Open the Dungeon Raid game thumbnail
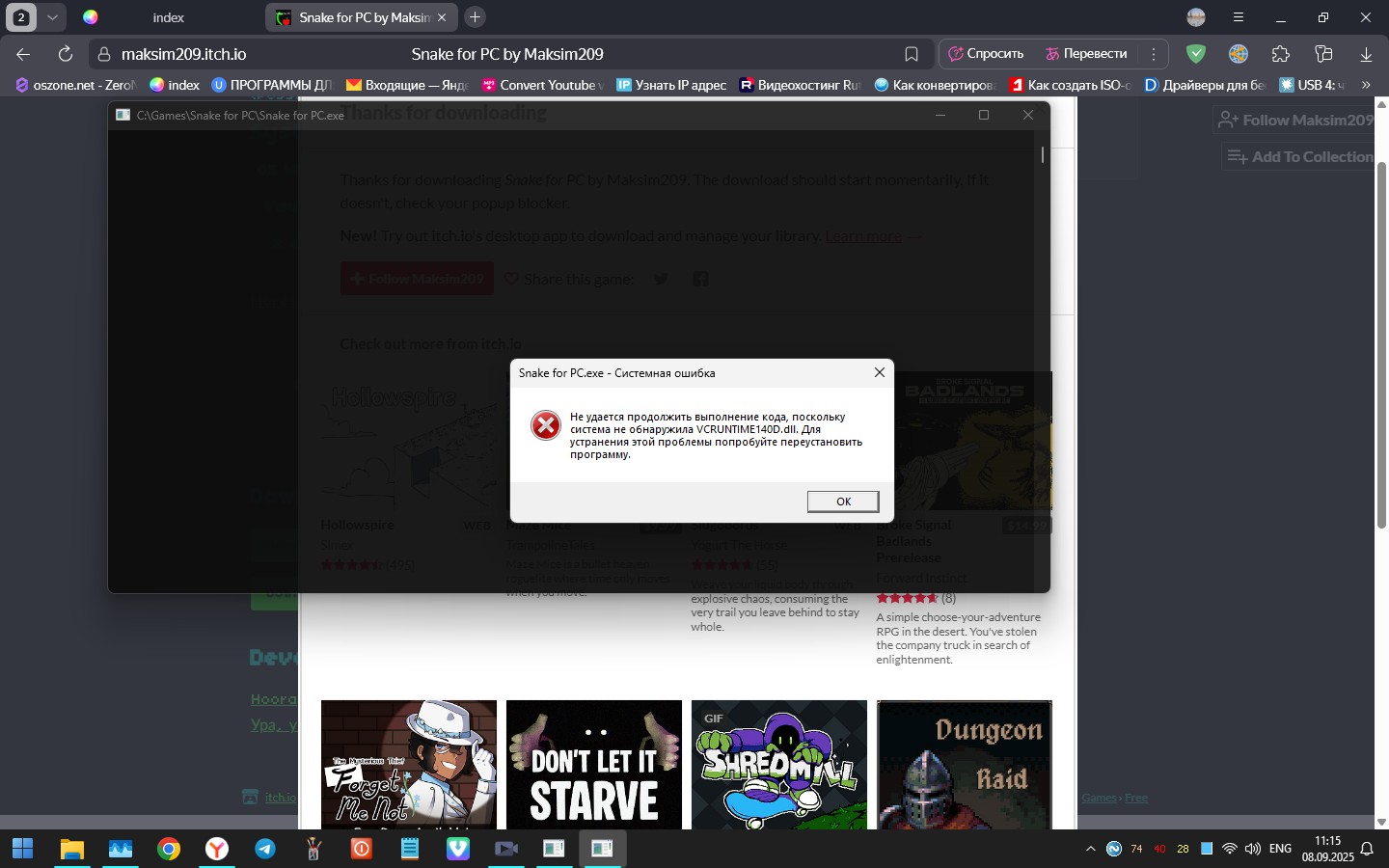The height and width of the screenshot is (868, 1389). (x=965, y=764)
